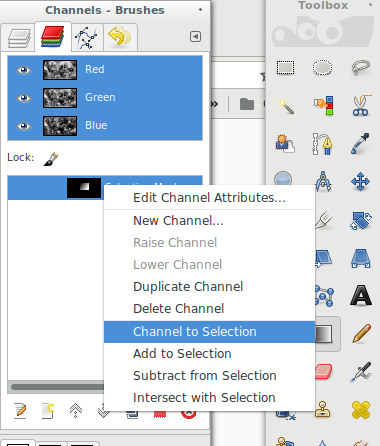380x446 pixels.
Task: Expand the >> overflow chevron in middle window
Action: pos(215,104)
